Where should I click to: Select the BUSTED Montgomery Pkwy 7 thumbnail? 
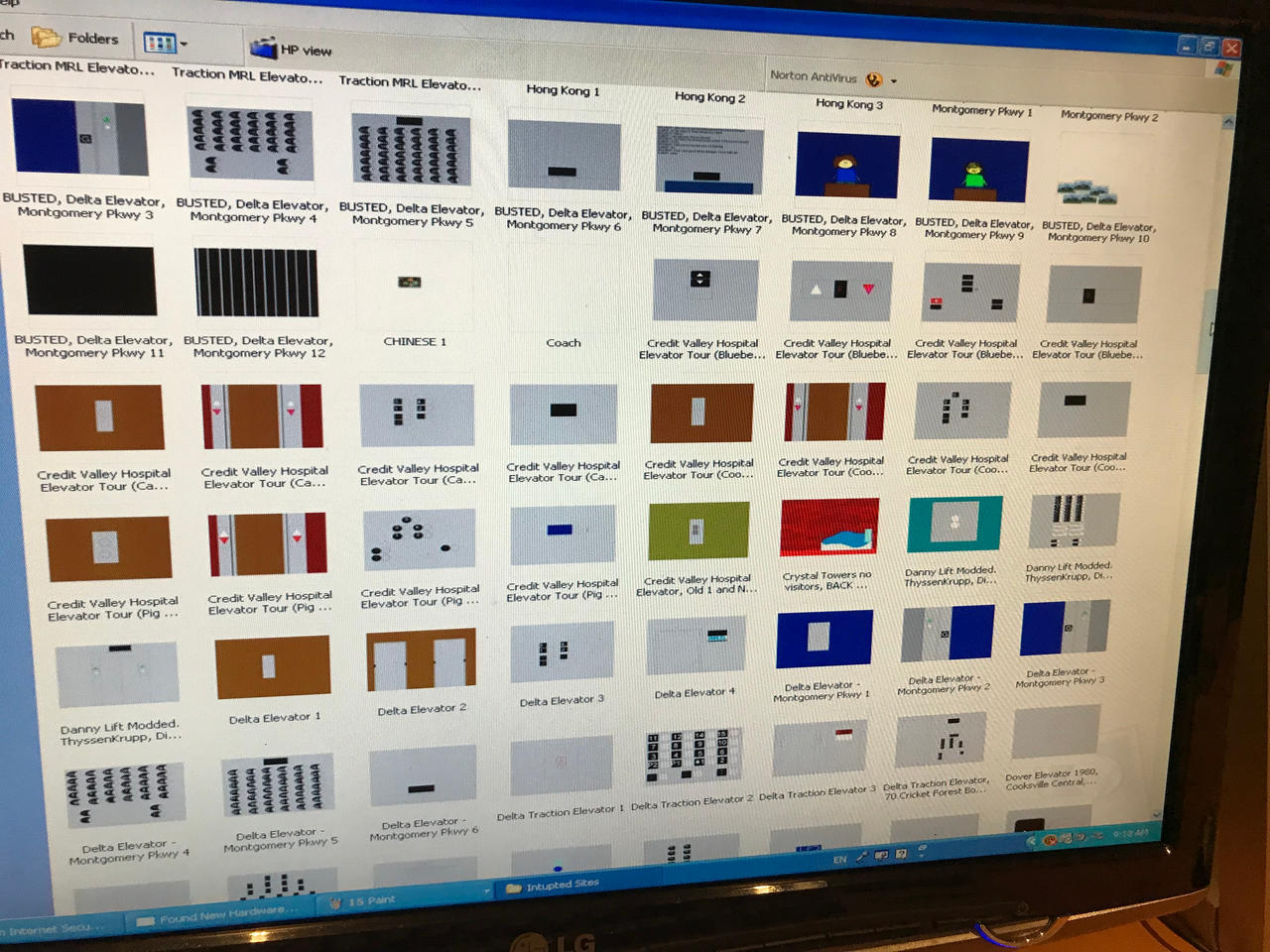point(709,161)
